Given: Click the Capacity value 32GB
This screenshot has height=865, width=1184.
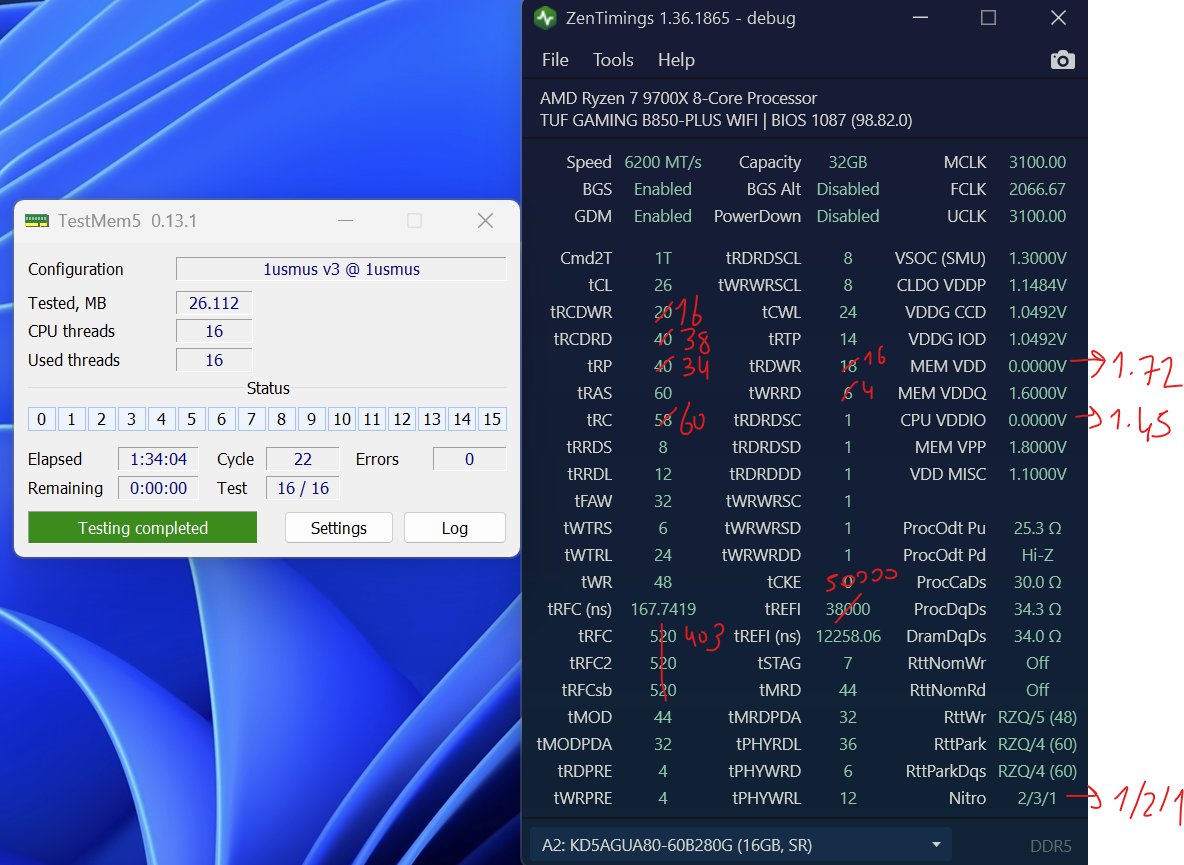Looking at the screenshot, I should (847, 162).
